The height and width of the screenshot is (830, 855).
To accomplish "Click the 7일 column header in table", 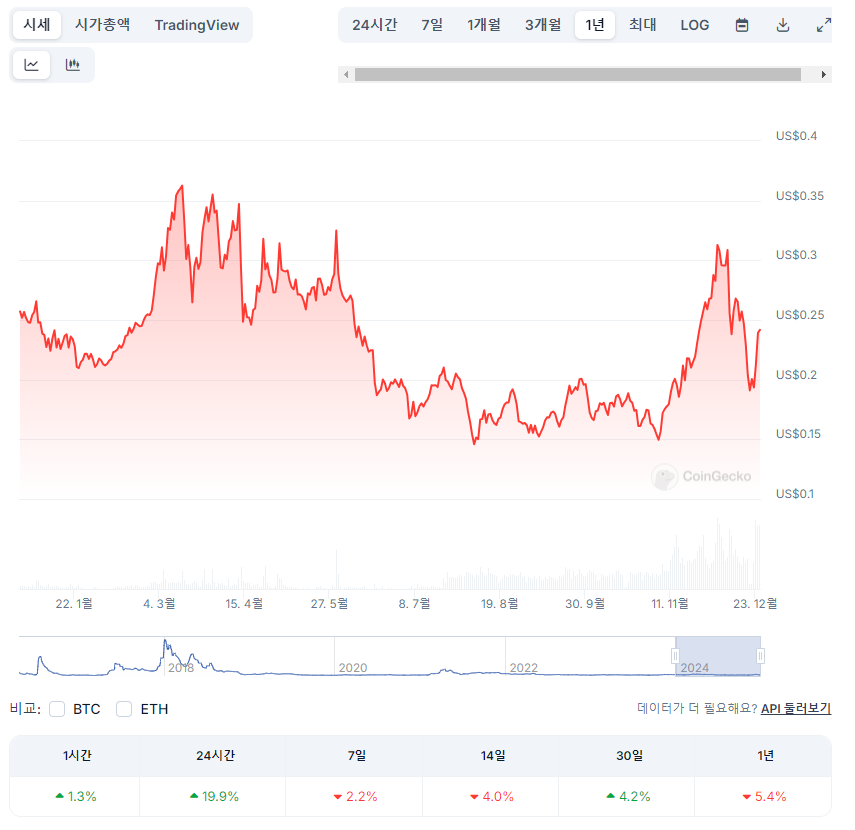I will pos(357,755).
